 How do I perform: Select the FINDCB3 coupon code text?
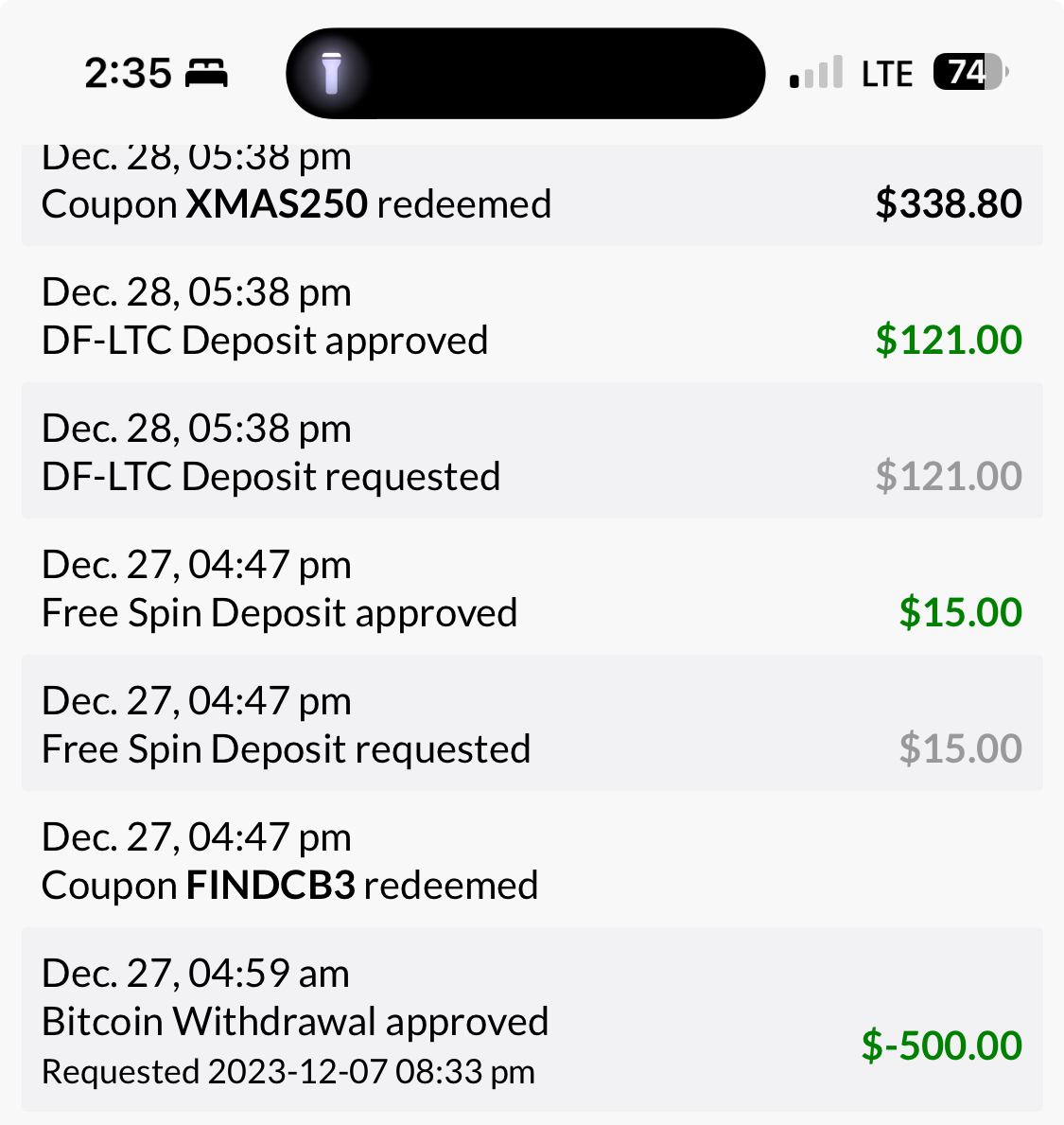coord(270,886)
